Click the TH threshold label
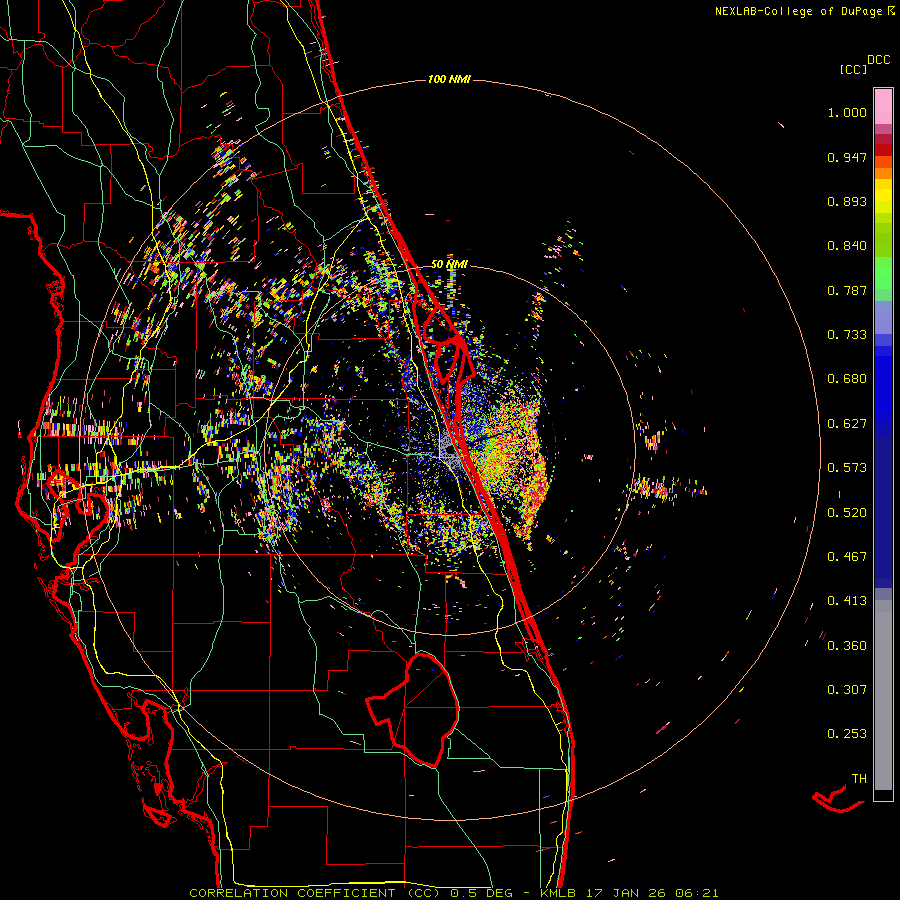900x900 pixels. tap(859, 779)
